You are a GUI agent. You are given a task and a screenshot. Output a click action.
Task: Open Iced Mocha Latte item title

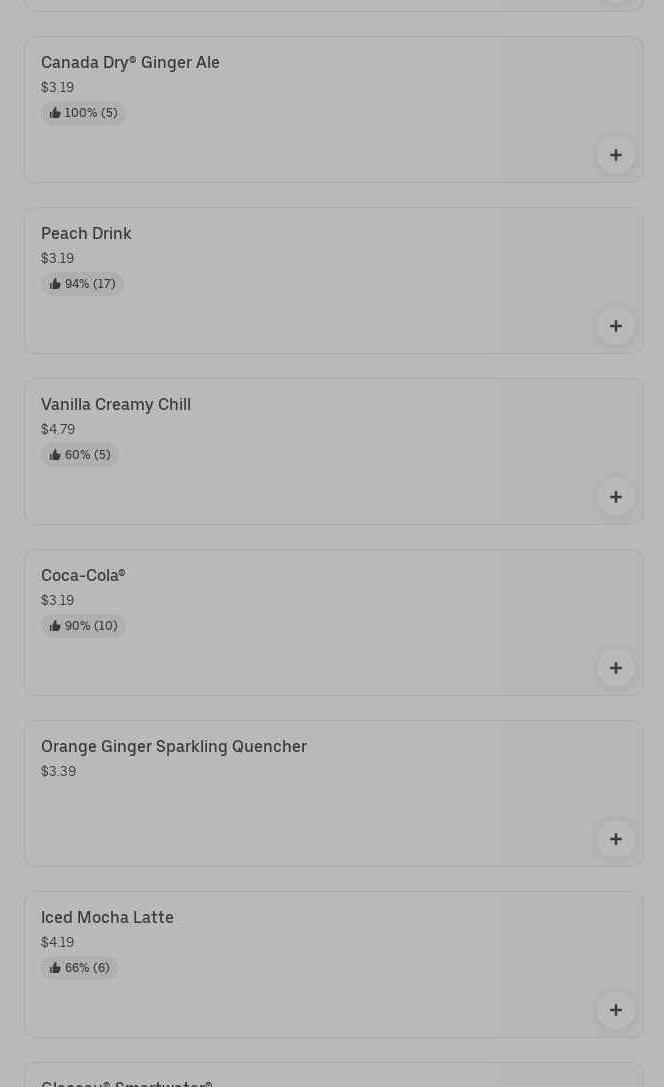click(x=107, y=917)
